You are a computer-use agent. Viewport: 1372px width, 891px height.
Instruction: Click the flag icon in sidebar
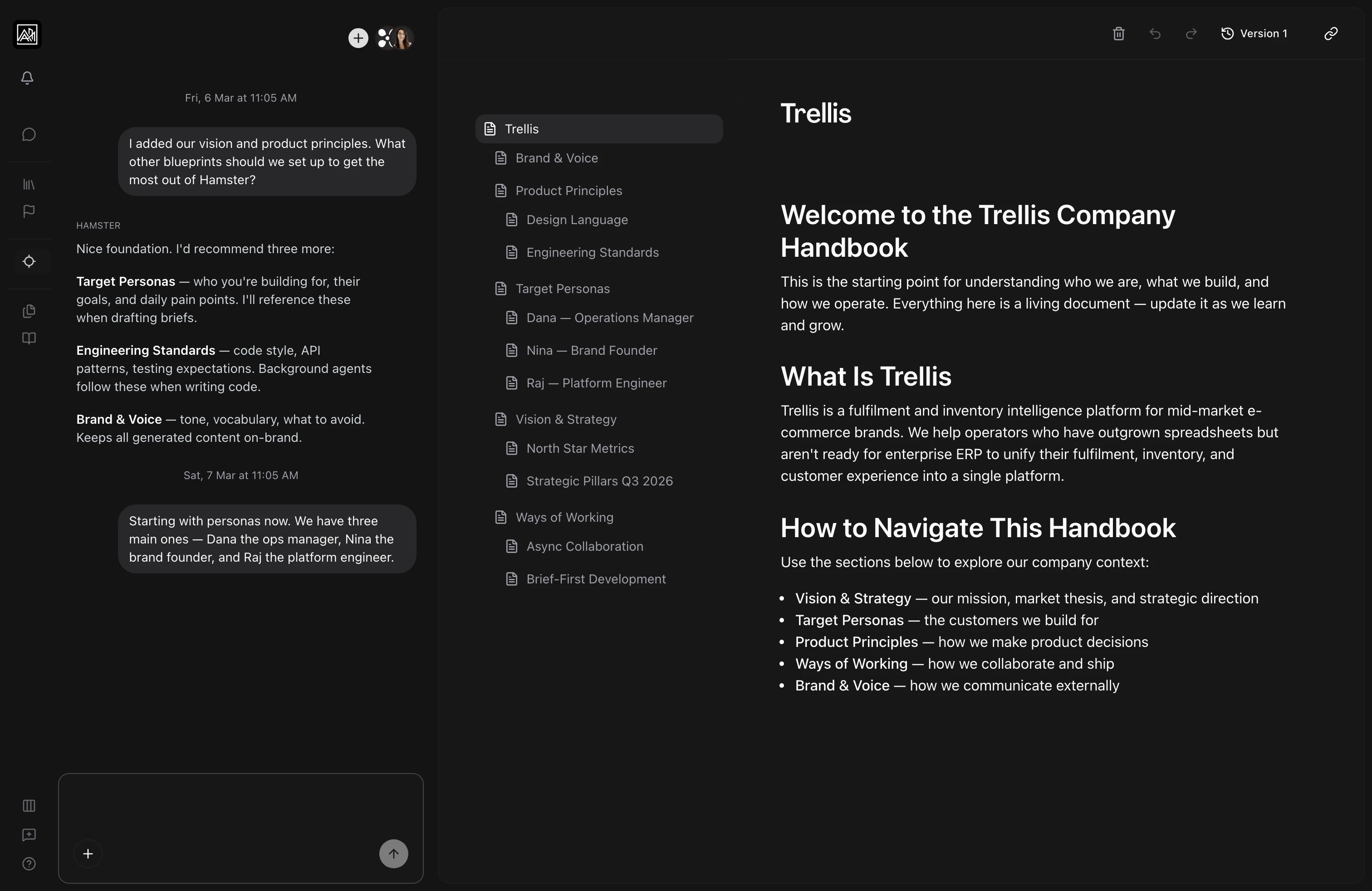click(x=29, y=211)
